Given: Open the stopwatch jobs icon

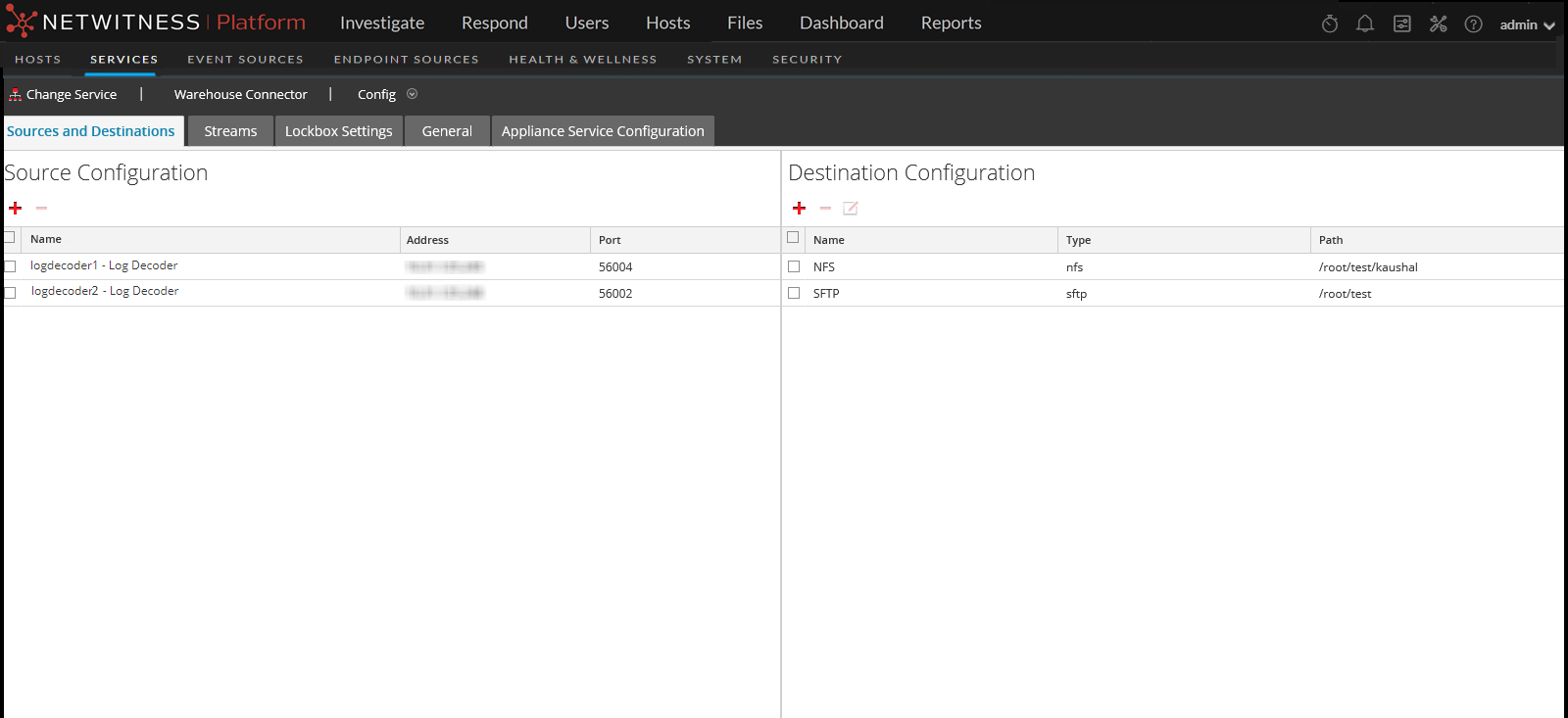Looking at the screenshot, I should pyautogui.click(x=1330, y=24).
